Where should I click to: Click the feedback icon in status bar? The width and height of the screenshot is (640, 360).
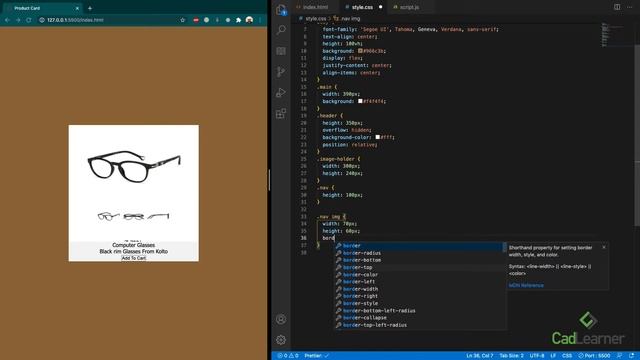[620, 356]
